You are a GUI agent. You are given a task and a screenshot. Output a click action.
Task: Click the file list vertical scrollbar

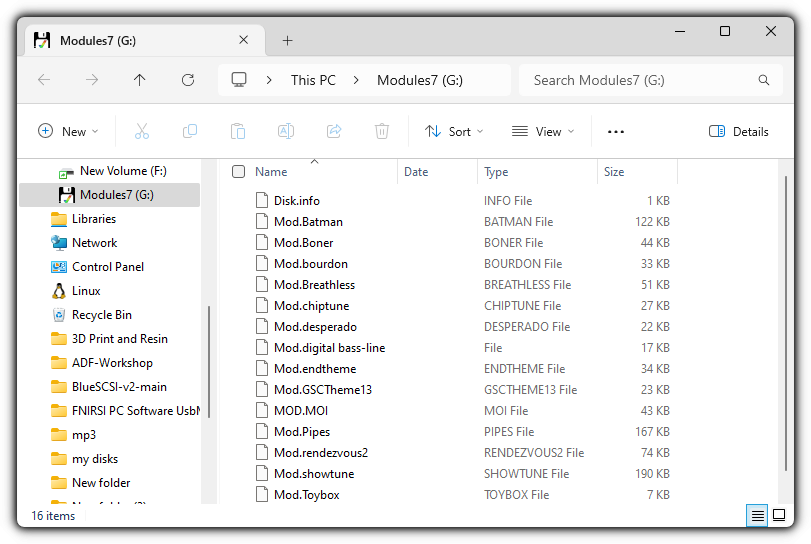[786, 323]
